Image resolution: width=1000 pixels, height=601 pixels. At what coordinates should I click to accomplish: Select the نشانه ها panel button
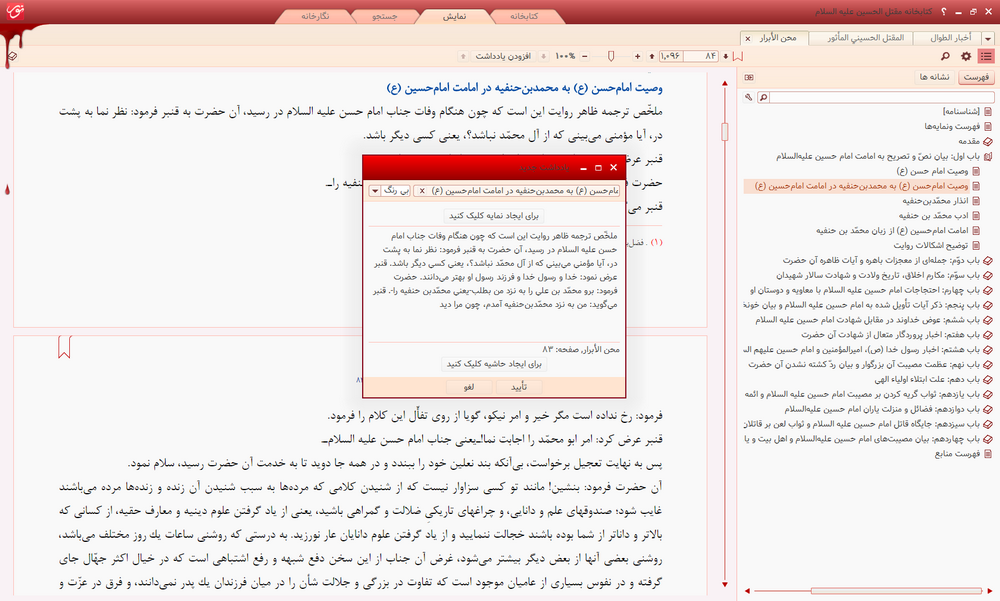click(x=934, y=77)
